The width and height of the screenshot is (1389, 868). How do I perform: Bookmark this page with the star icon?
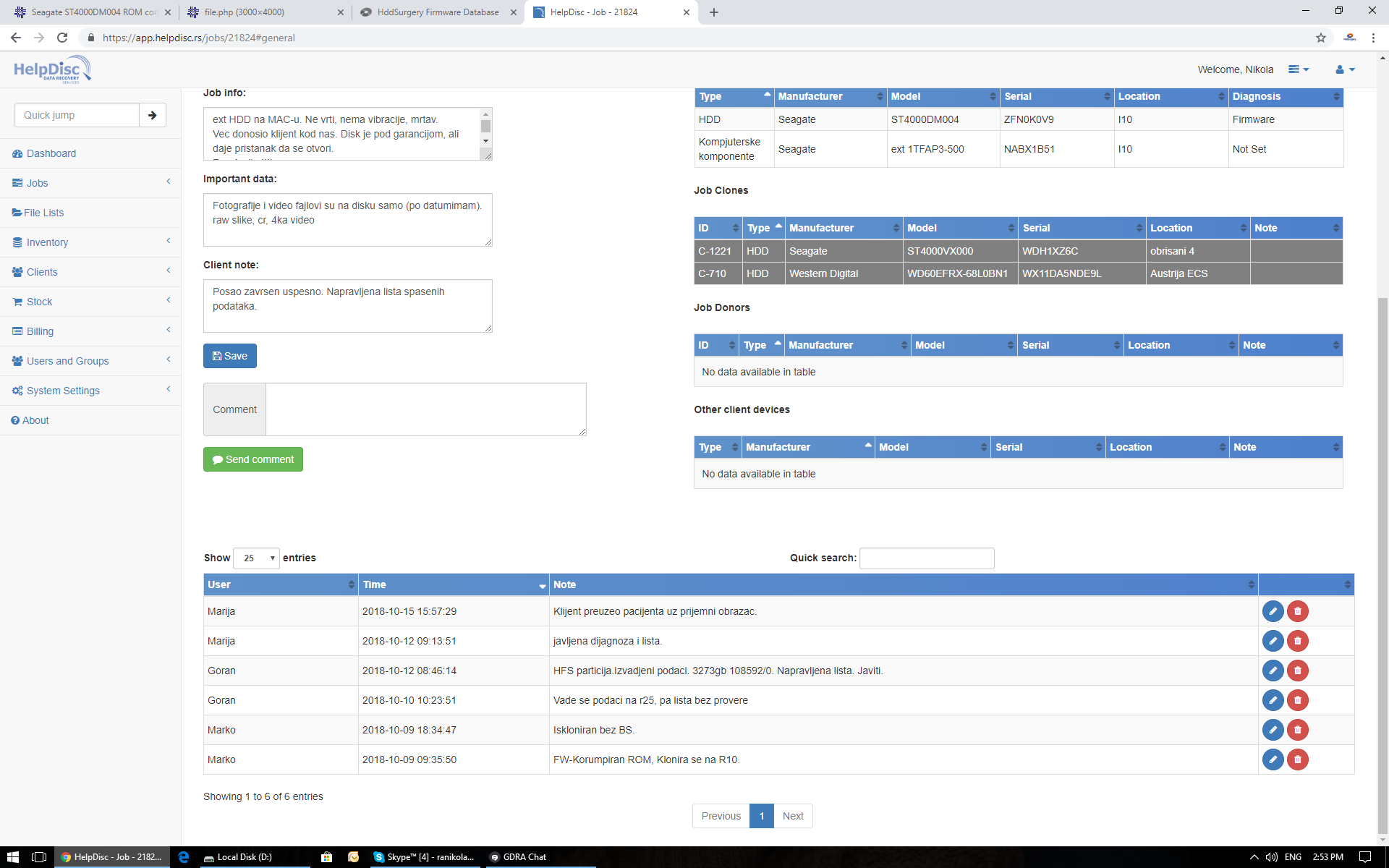pyautogui.click(x=1321, y=38)
